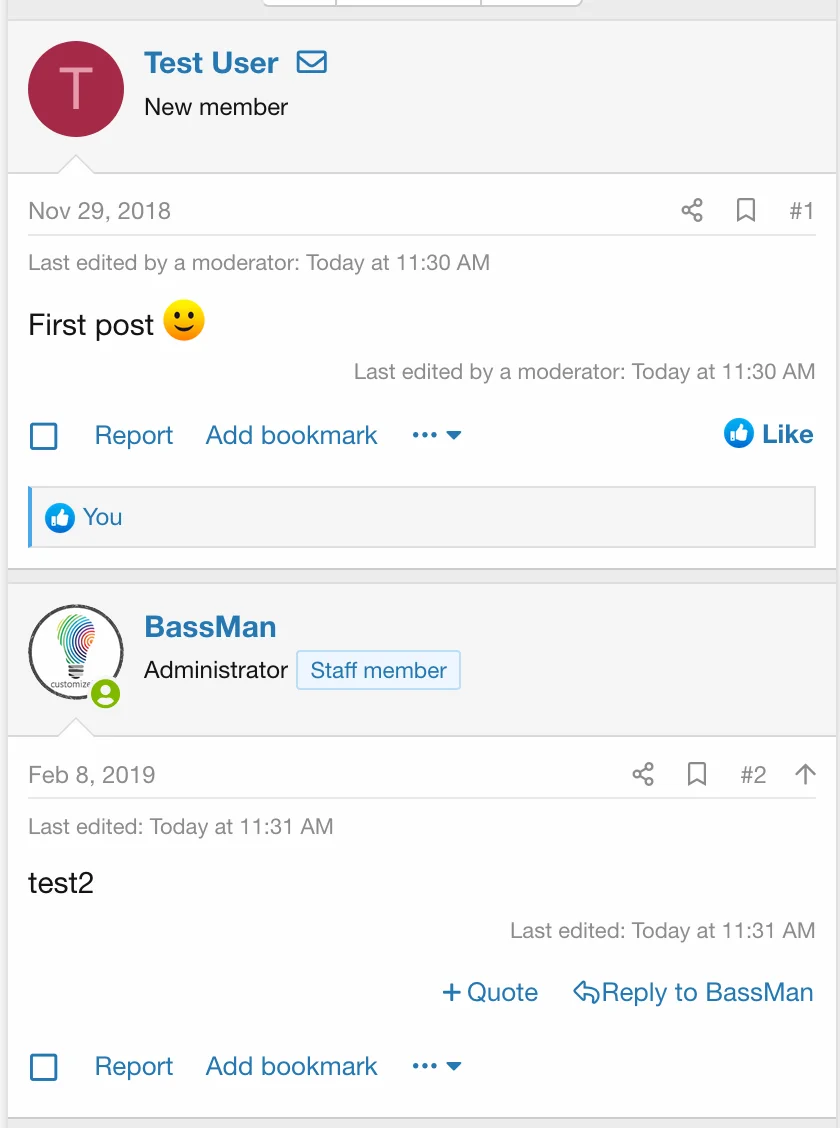This screenshot has height=1128, width=840.
Task: Like the First post
Action: [x=768, y=434]
